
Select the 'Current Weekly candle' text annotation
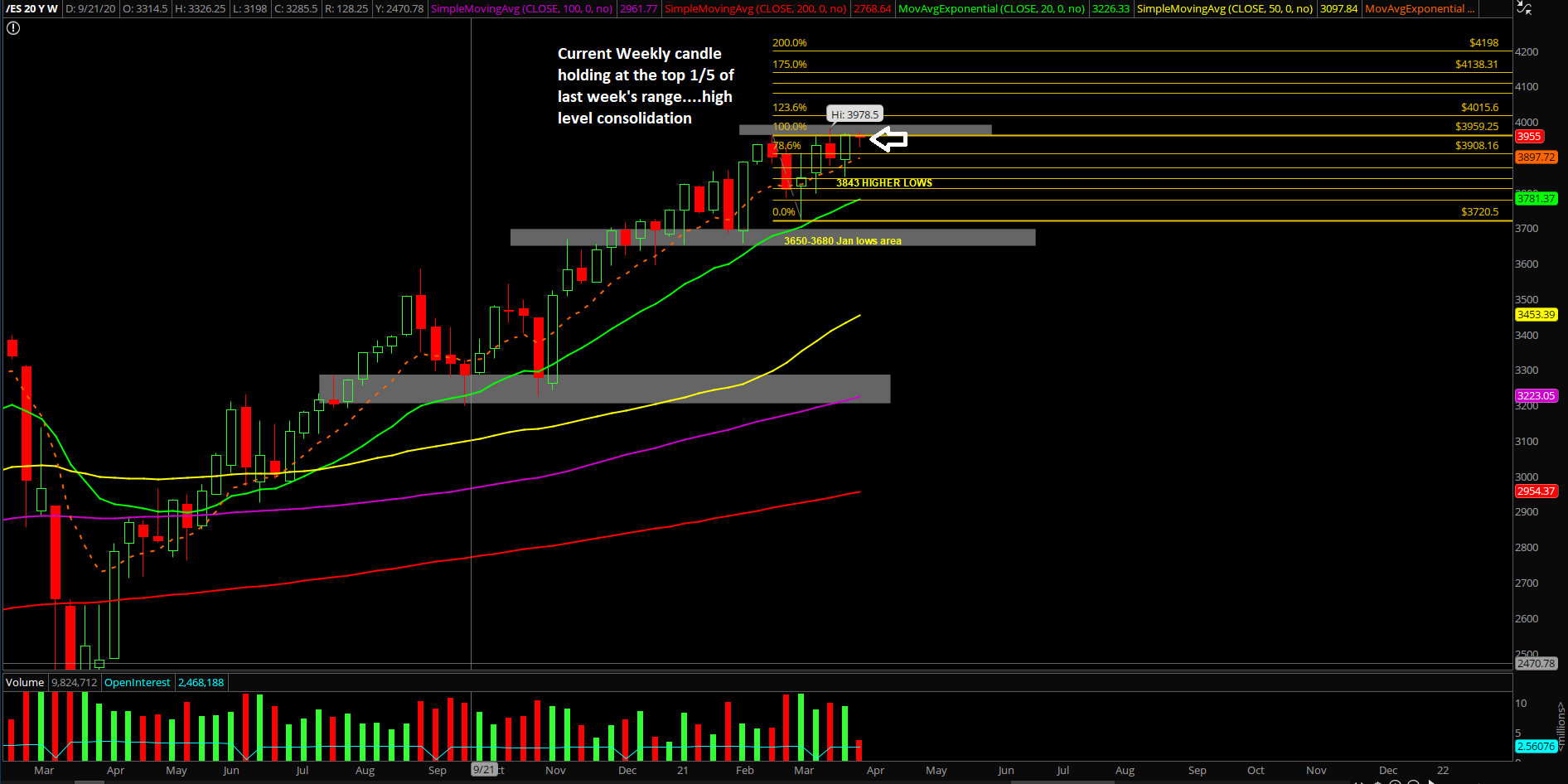(646, 85)
